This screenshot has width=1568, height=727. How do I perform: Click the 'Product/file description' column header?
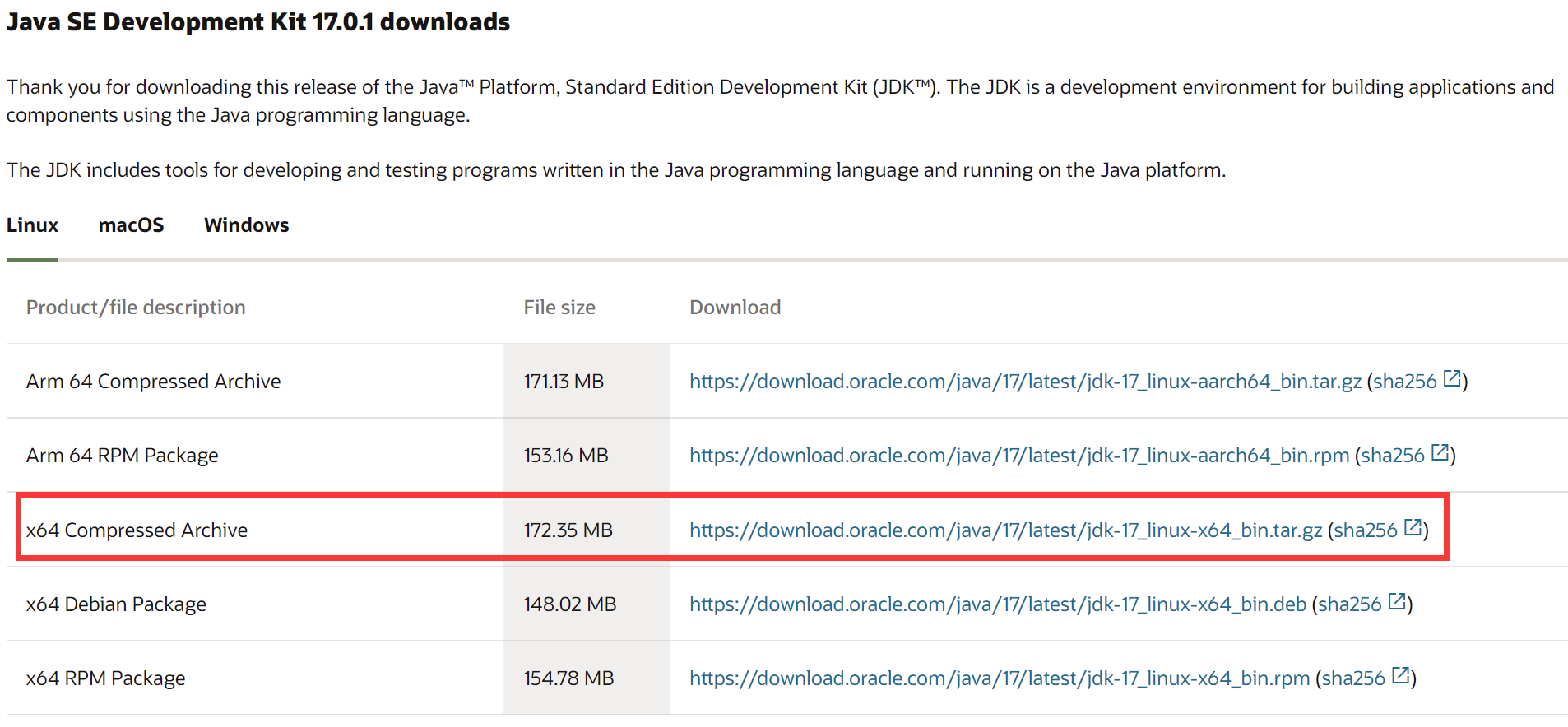136,308
